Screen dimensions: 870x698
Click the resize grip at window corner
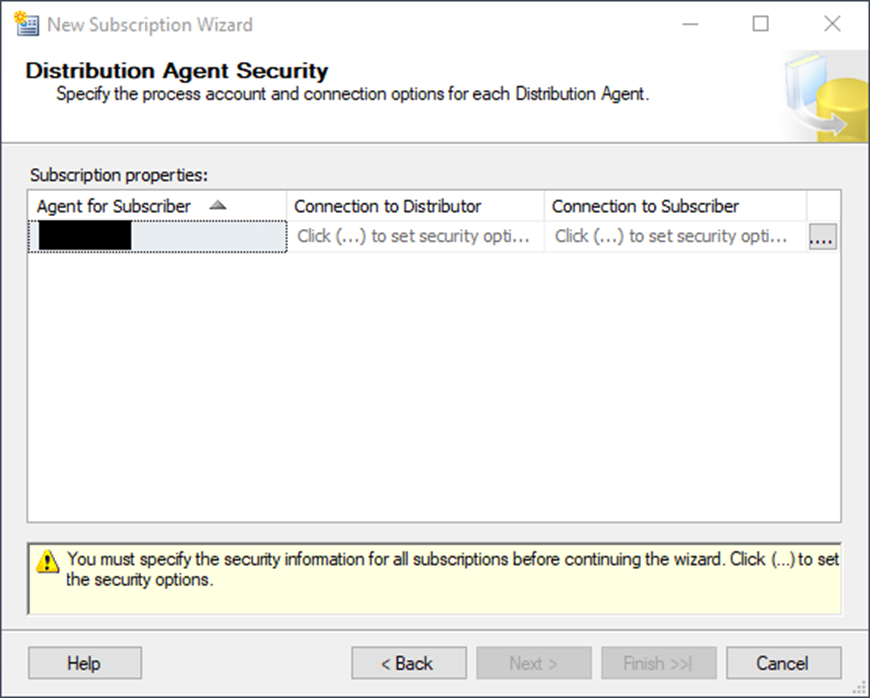861,689
